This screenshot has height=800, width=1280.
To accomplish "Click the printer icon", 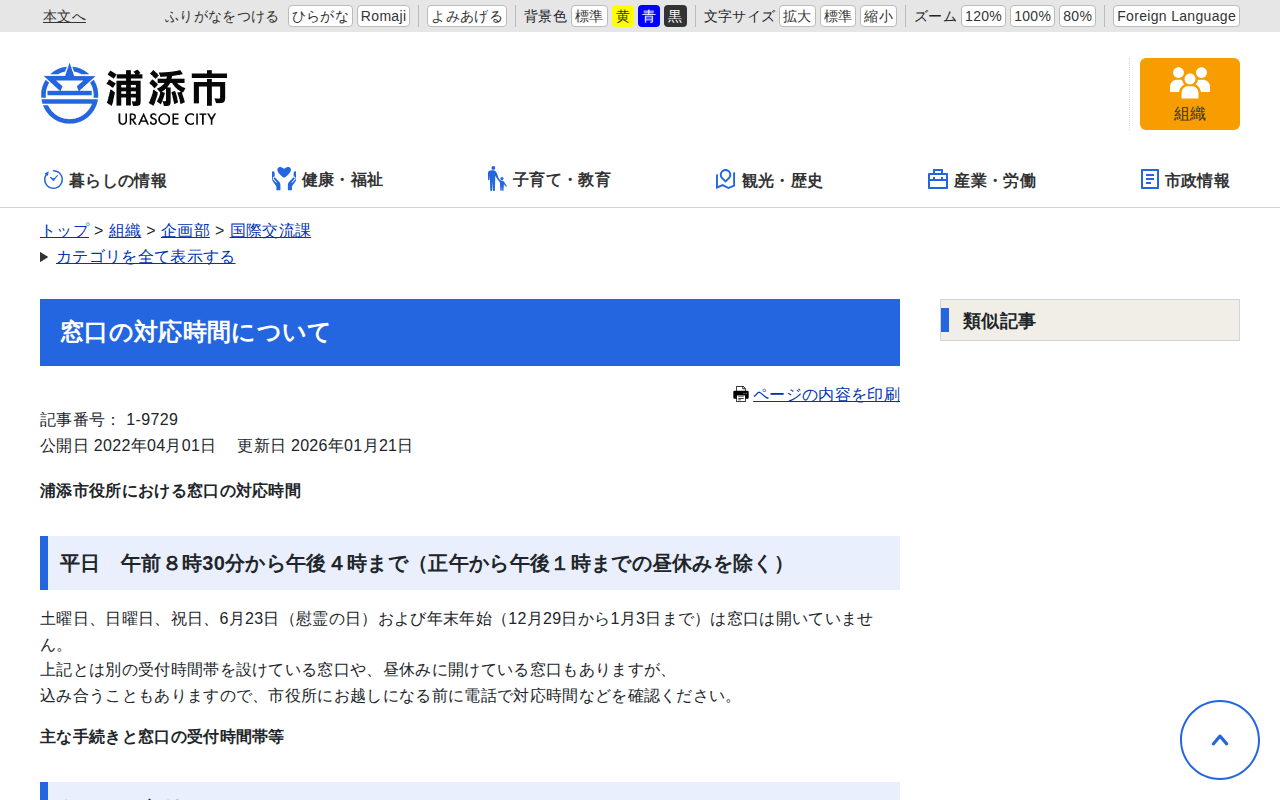I will [x=741, y=394].
